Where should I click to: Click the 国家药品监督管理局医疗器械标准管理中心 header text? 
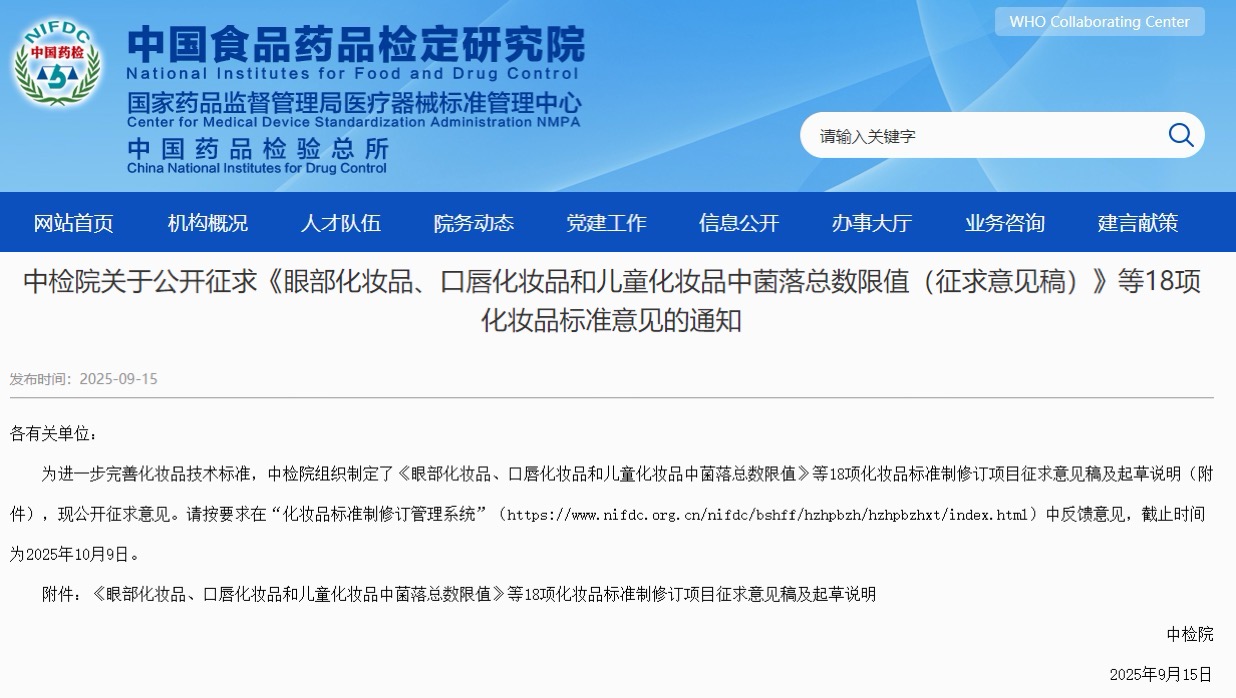click(353, 103)
